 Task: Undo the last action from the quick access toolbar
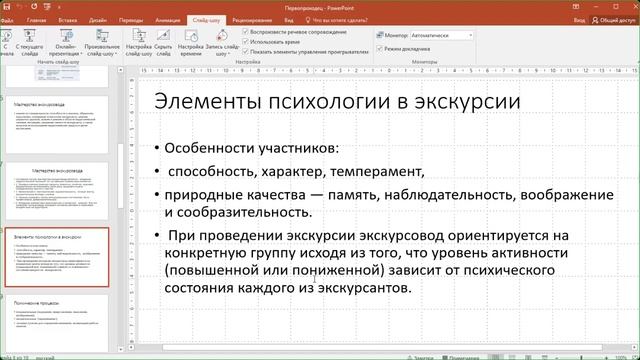(20, 7)
